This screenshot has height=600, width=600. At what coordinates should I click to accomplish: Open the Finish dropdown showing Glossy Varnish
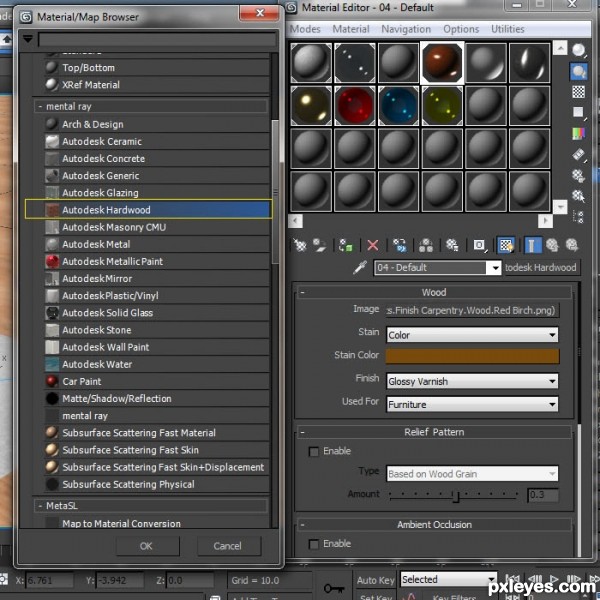click(472, 382)
